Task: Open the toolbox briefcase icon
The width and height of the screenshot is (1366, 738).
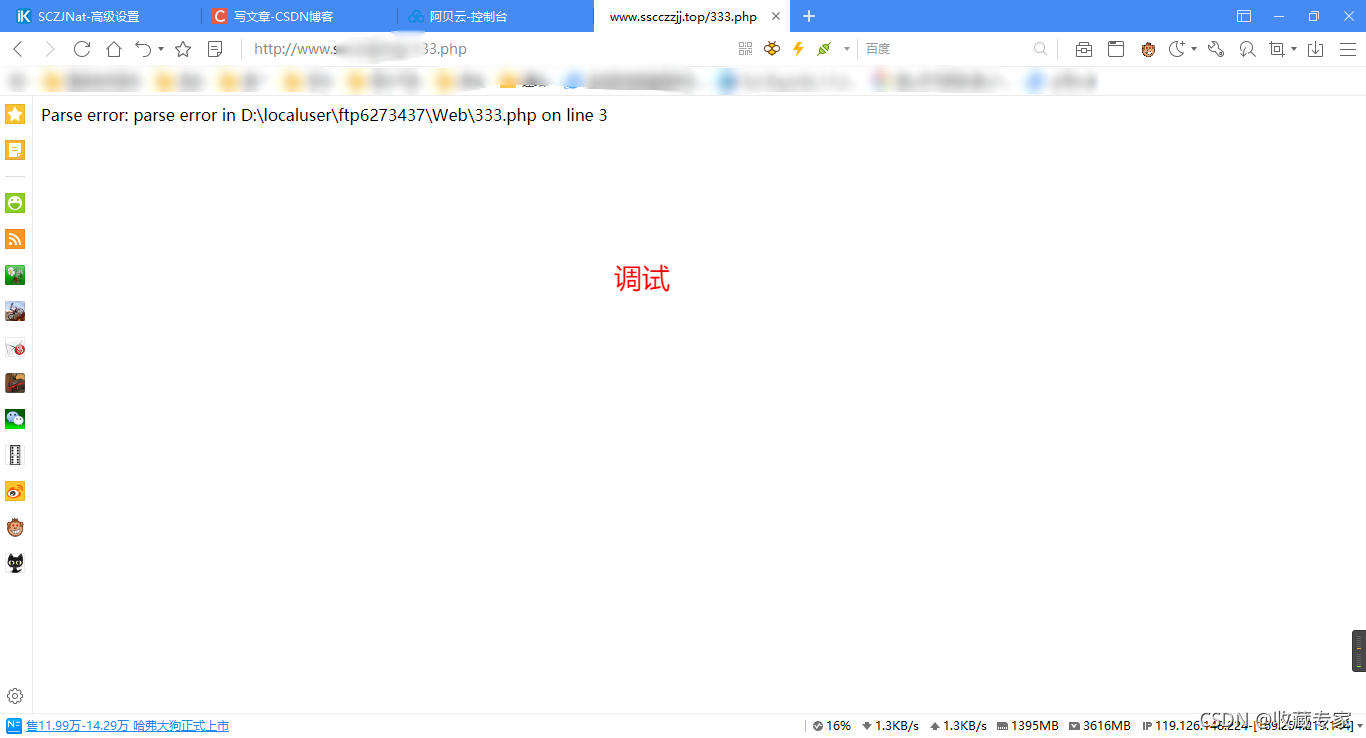Action: pyautogui.click(x=1084, y=49)
